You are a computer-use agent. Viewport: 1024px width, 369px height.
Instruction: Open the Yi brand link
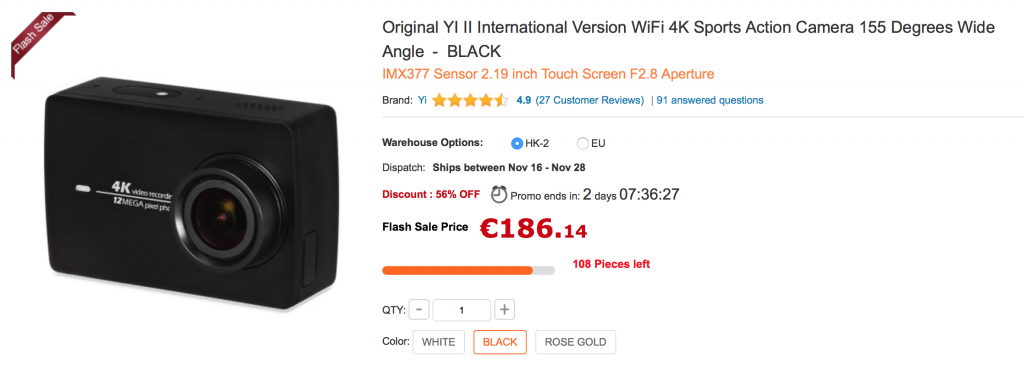pyautogui.click(x=423, y=101)
